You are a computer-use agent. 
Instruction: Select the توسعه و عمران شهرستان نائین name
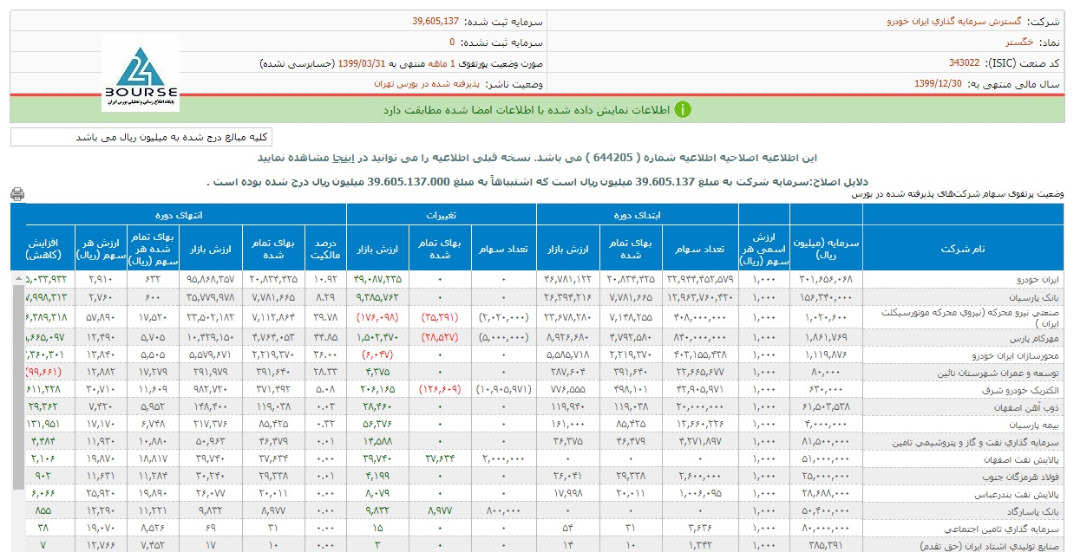point(998,373)
